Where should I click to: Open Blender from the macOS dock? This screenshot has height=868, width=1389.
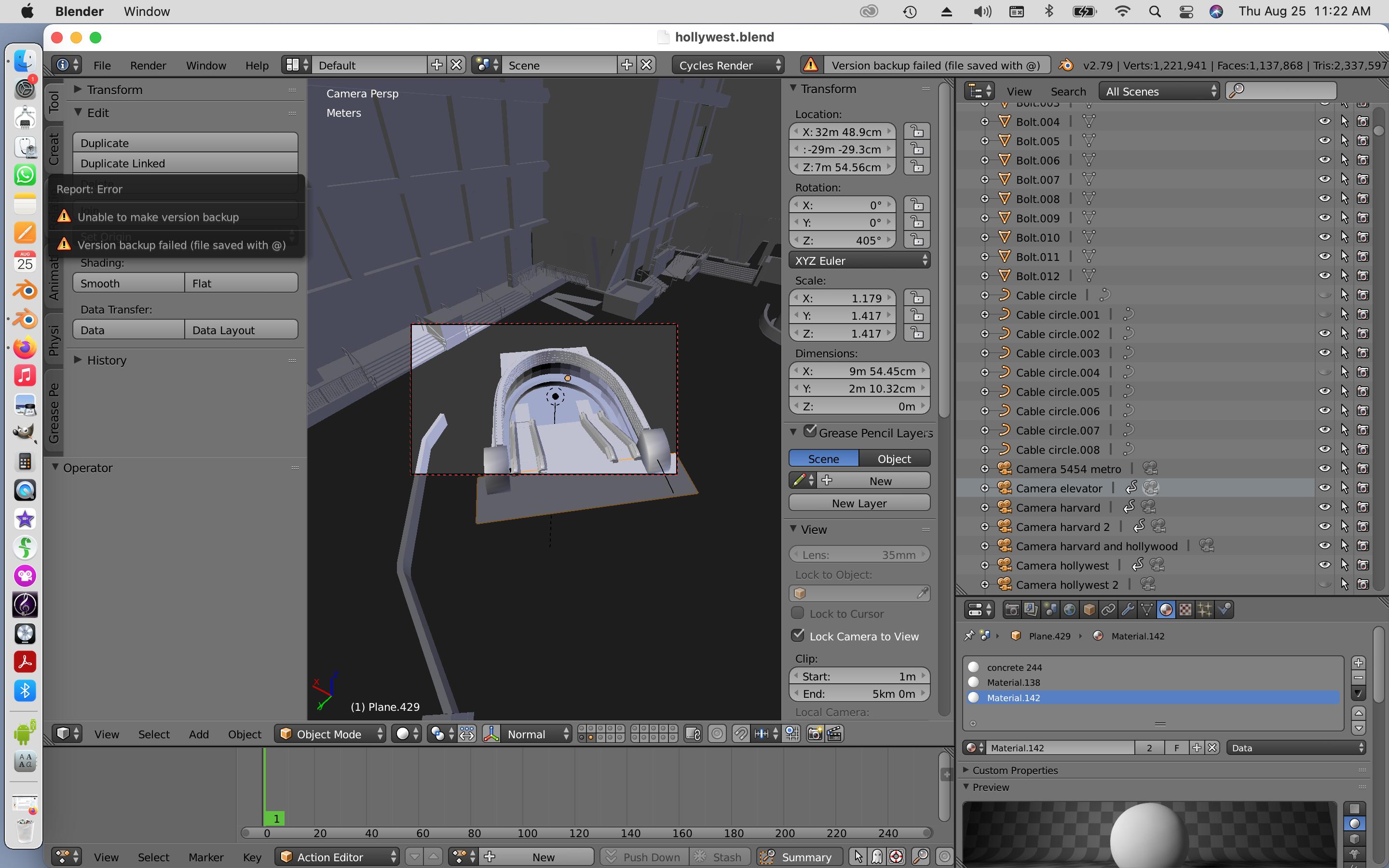pyautogui.click(x=25, y=290)
